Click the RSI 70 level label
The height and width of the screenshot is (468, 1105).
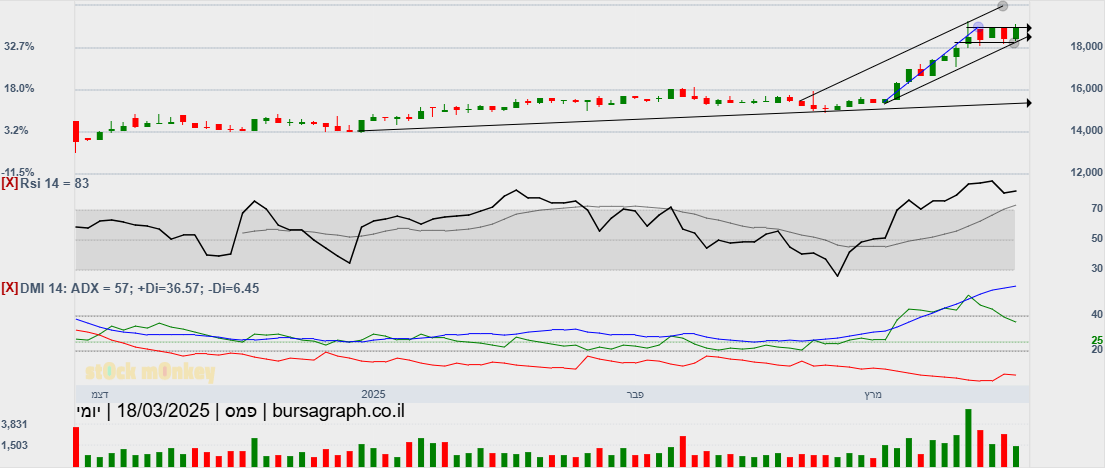(x=1097, y=209)
